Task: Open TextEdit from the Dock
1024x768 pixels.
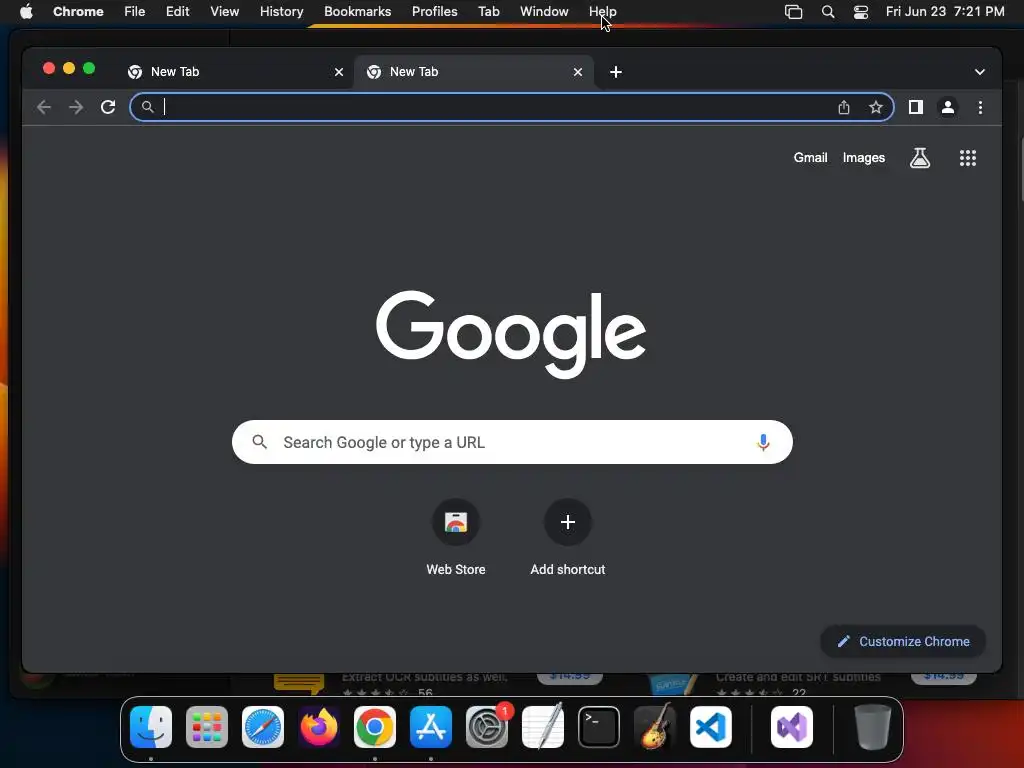Action: [x=543, y=727]
